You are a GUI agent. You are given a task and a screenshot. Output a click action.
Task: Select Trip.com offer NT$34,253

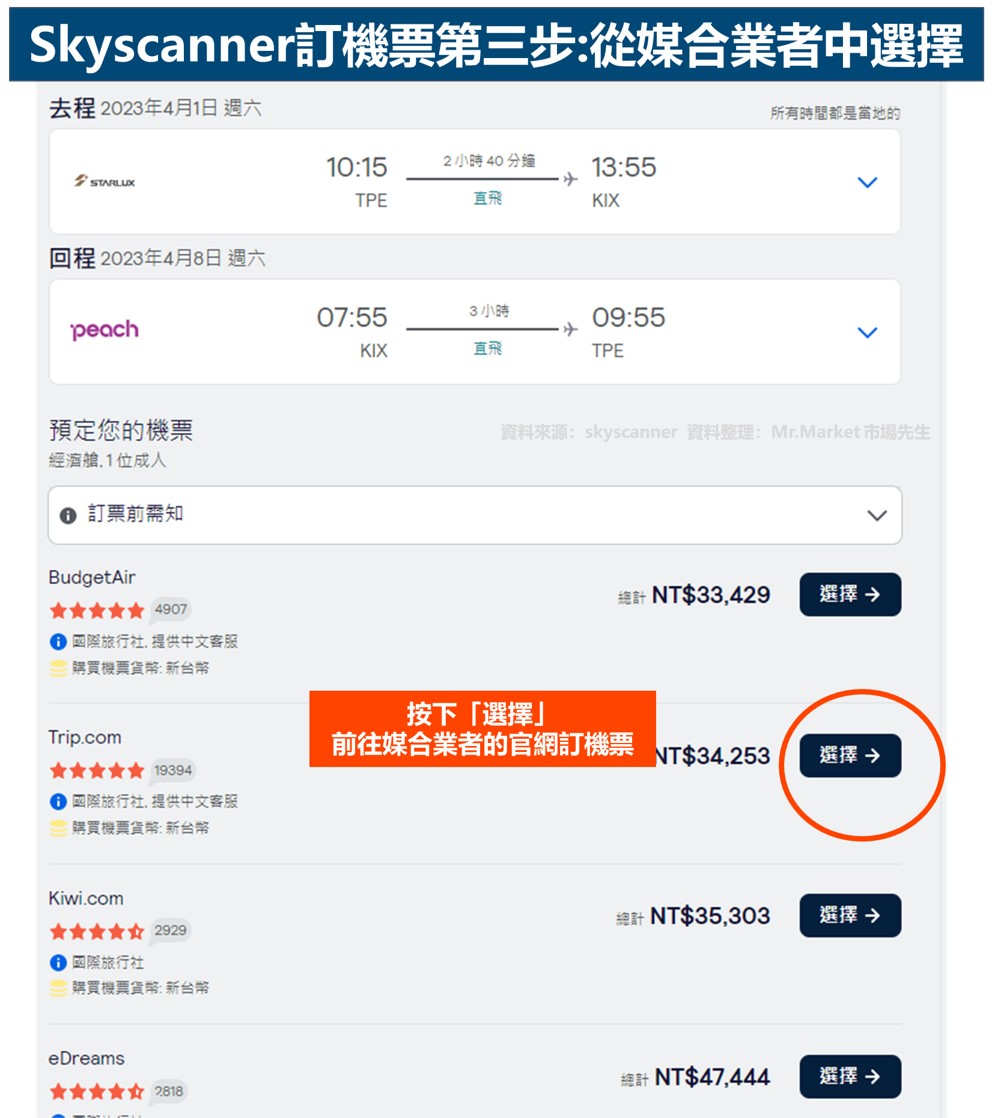tap(850, 755)
